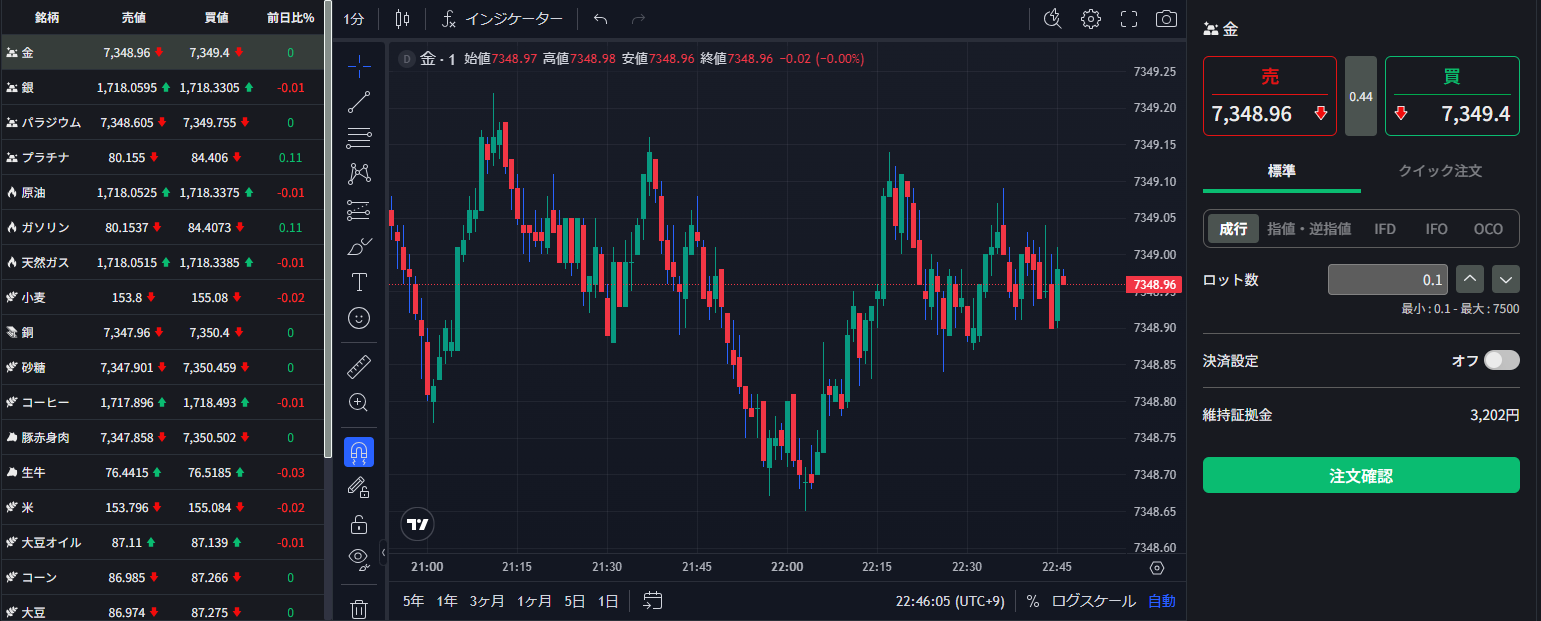Screen dimensions: 1541x621
Task: Open the 22:46:05 (UTC+9) timezone menu
Action: [950, 601]
